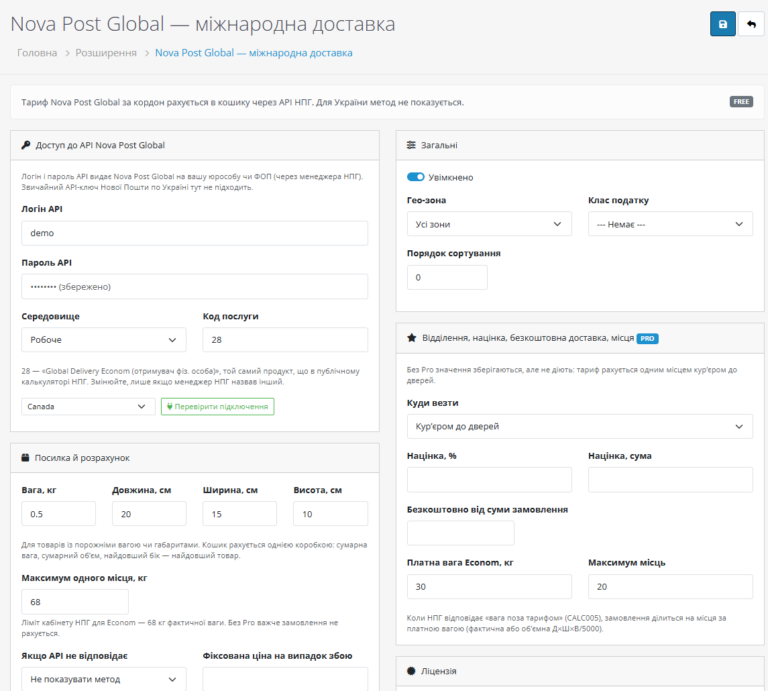Click the Доступ до API Nova Post Global heading
This screenshot has height=691, width=768.
100,145
